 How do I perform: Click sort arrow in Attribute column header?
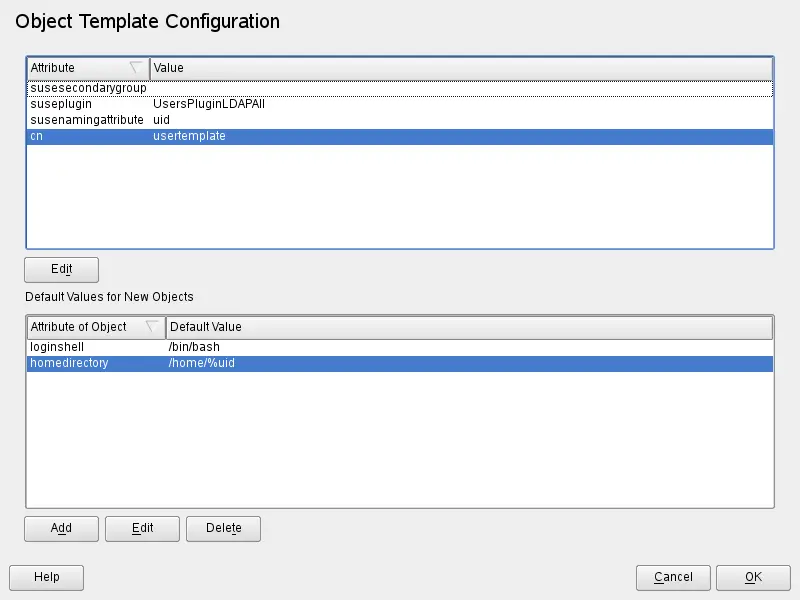(x=136, y=68)
